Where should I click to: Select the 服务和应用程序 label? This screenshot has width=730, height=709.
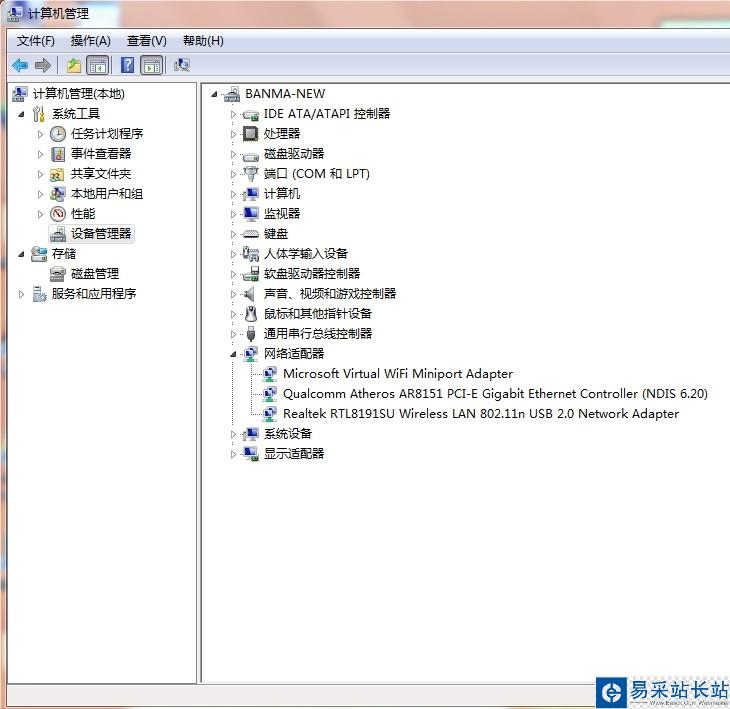click(x=94, y=294)
